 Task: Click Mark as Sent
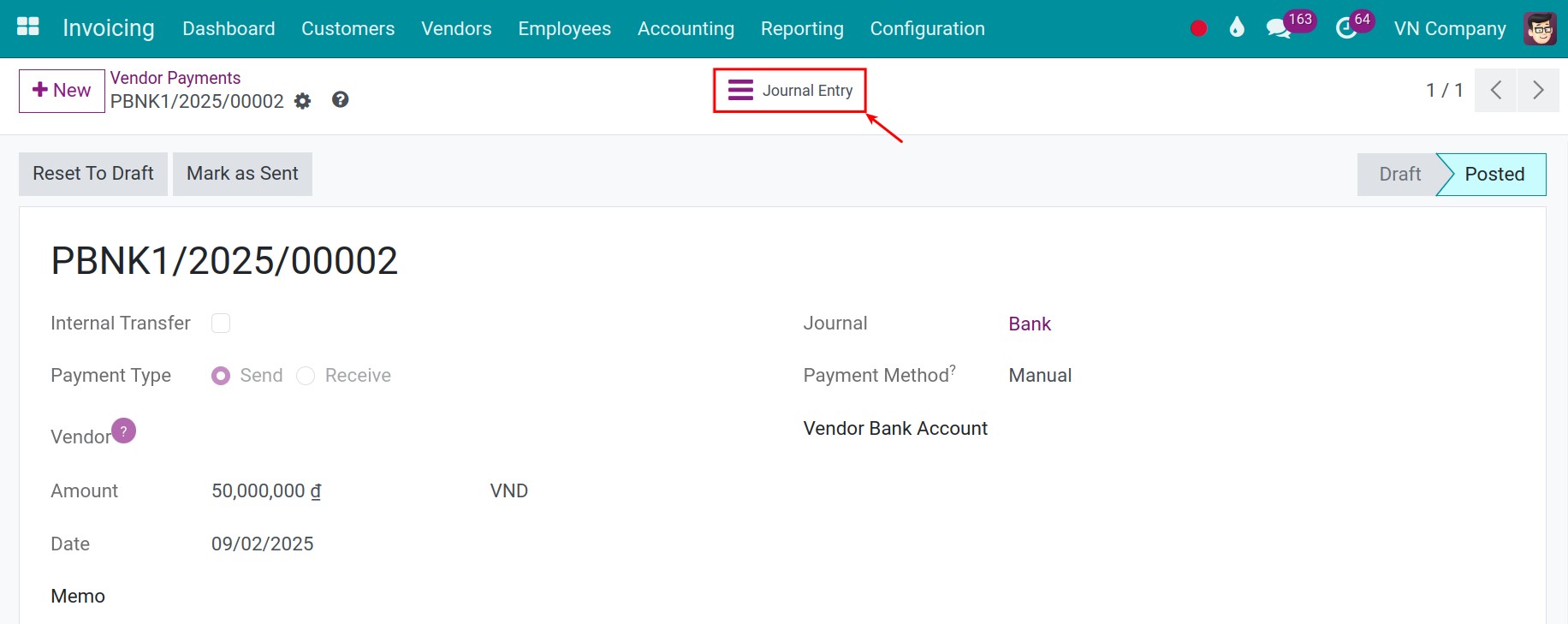pos(242,174)
